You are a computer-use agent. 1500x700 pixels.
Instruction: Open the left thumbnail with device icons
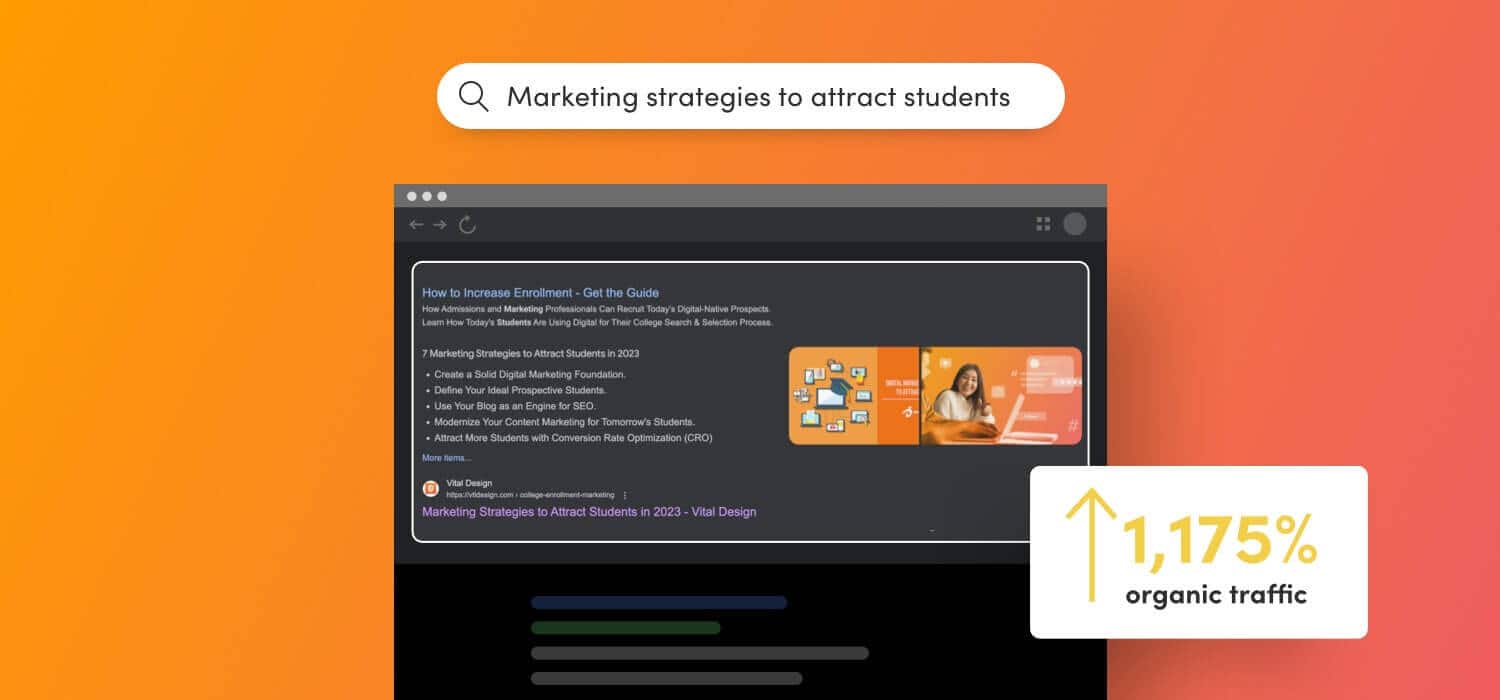point(853,396)
